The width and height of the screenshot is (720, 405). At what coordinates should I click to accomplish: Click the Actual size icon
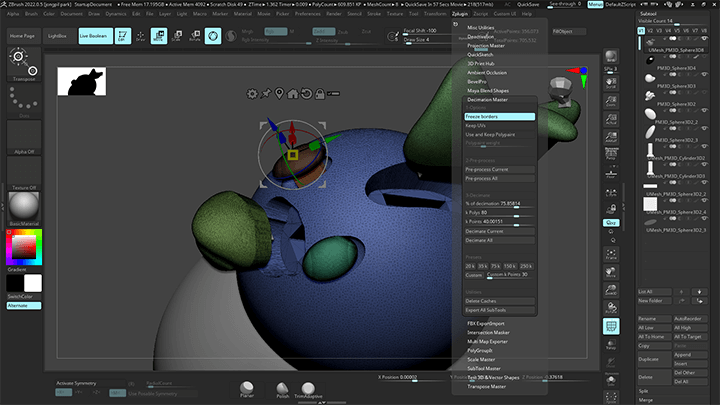click(x=611, y=118)
